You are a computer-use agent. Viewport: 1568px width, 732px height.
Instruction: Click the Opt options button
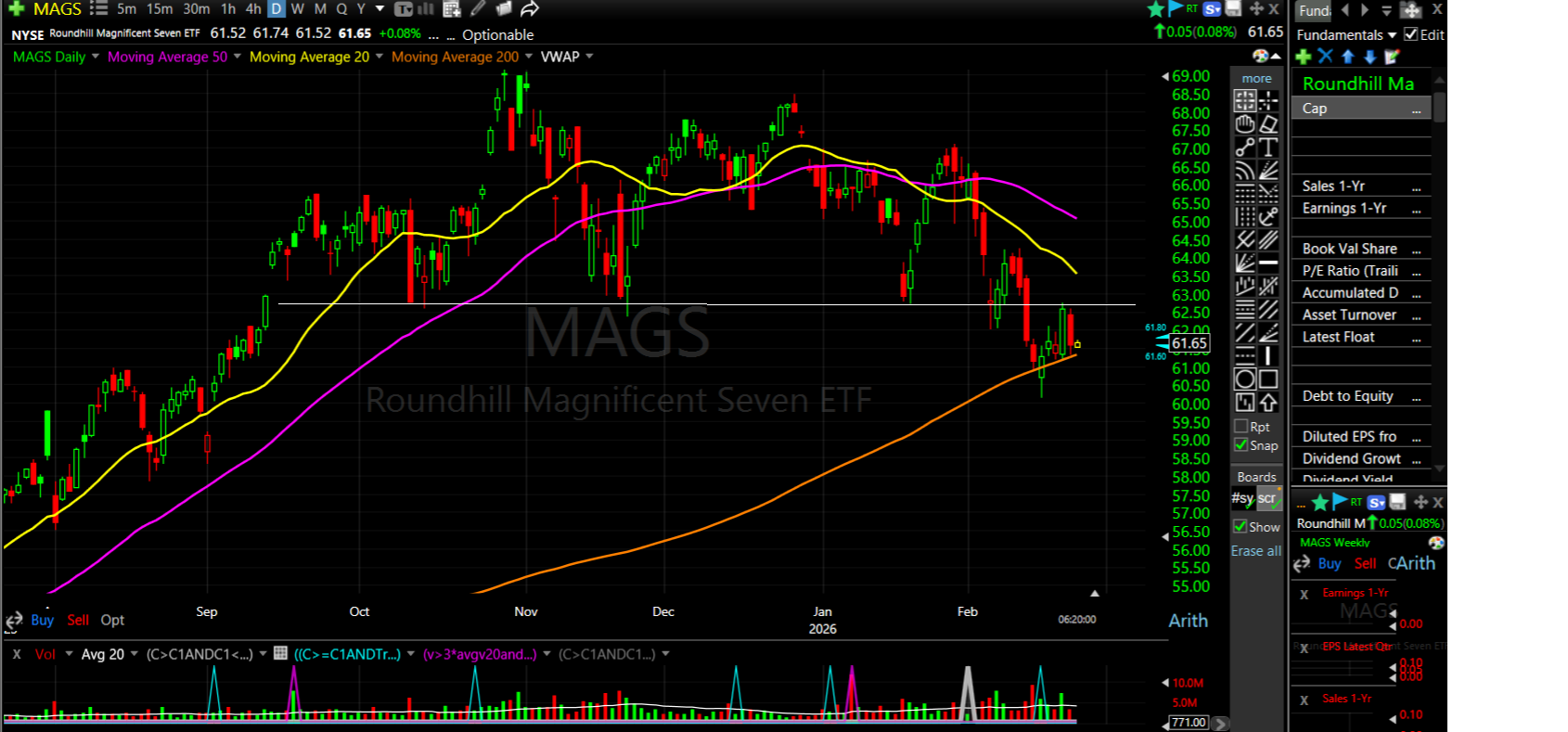point(112,620)
